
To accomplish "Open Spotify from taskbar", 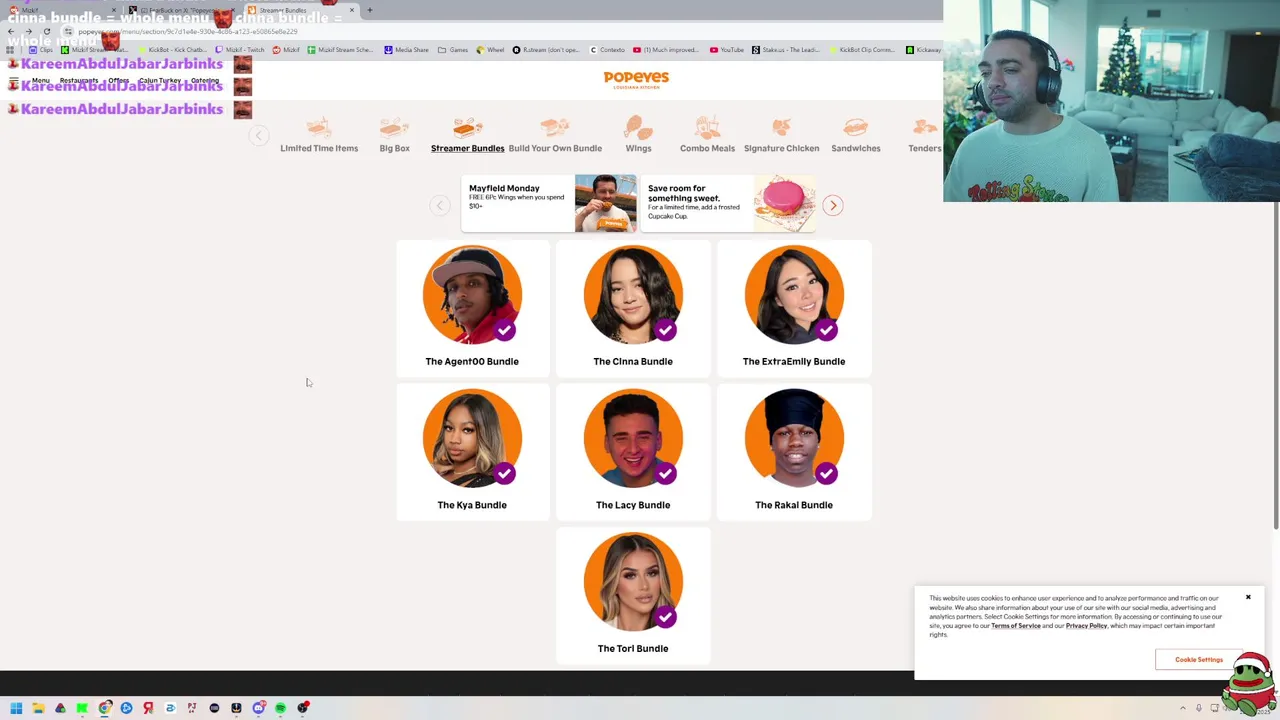I will point(280,708).
